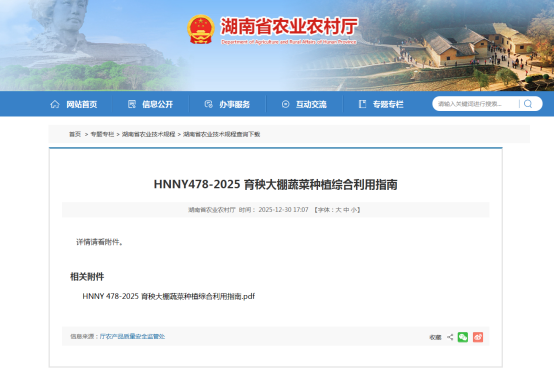This screenshot has width=554, height=371.
Task: Click the share icon next to 收藏
Action: coord(450,337)
